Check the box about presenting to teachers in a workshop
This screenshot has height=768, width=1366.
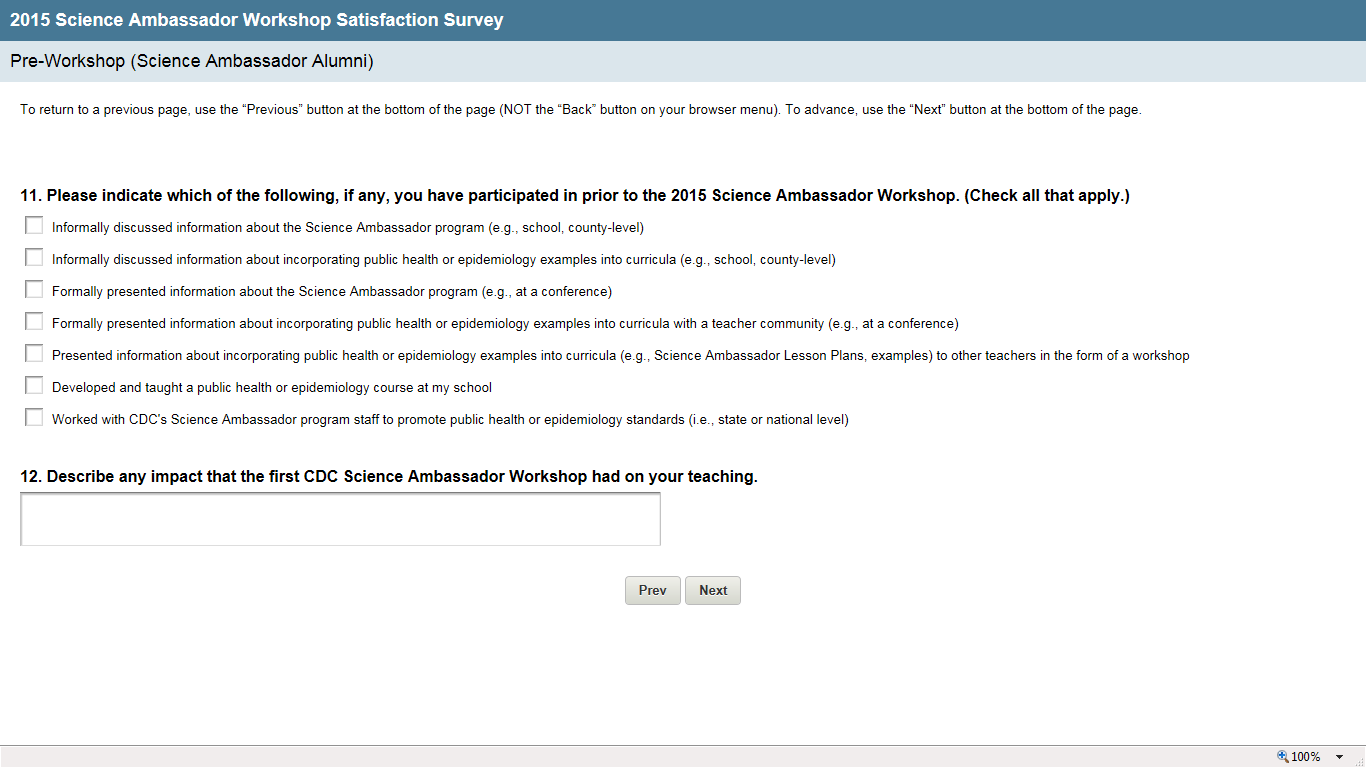(34, 354)
